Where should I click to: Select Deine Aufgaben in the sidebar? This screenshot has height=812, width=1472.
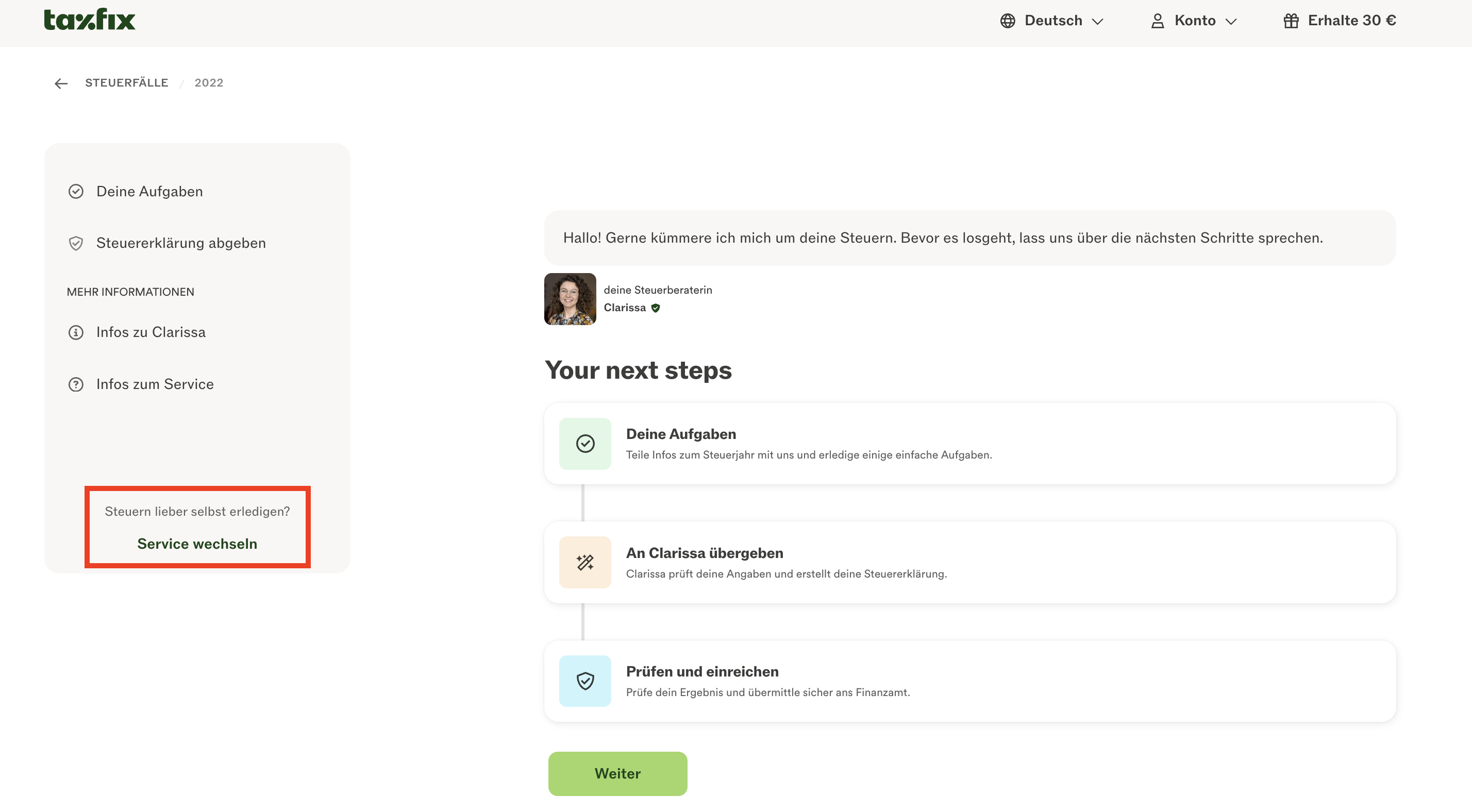149,192
